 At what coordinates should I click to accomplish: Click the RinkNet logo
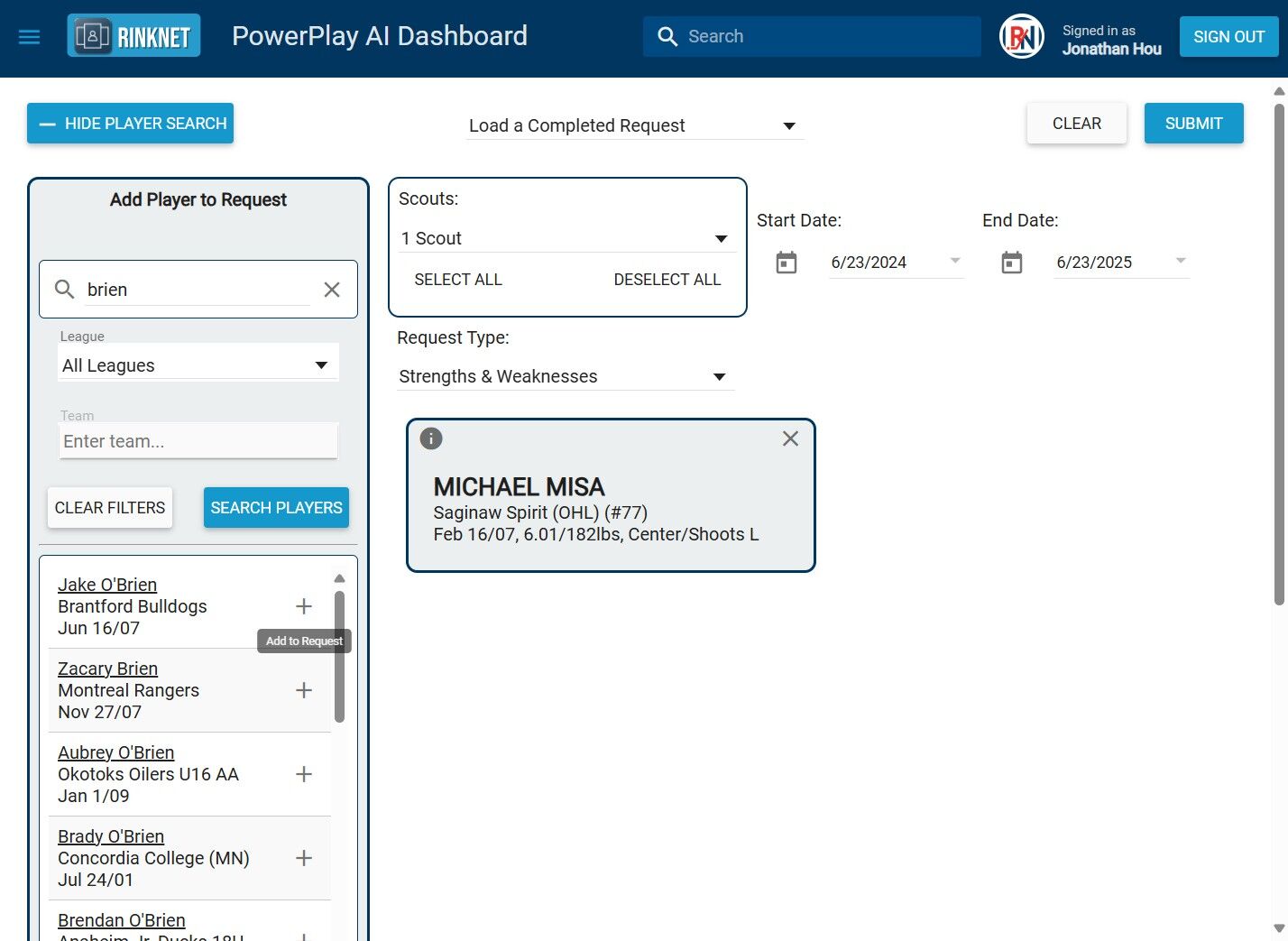tap(133, 36)
